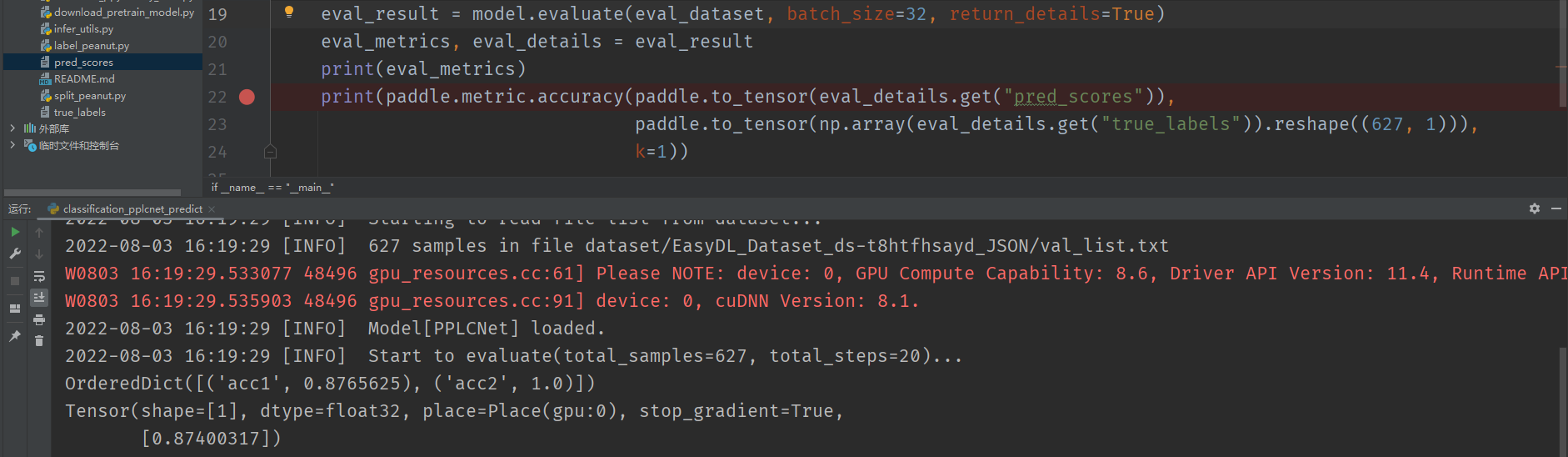Image resolution: width=1568 pixels, height=457 pixels.
Task: Open run panel settings gear
Action: point(1535,208)
